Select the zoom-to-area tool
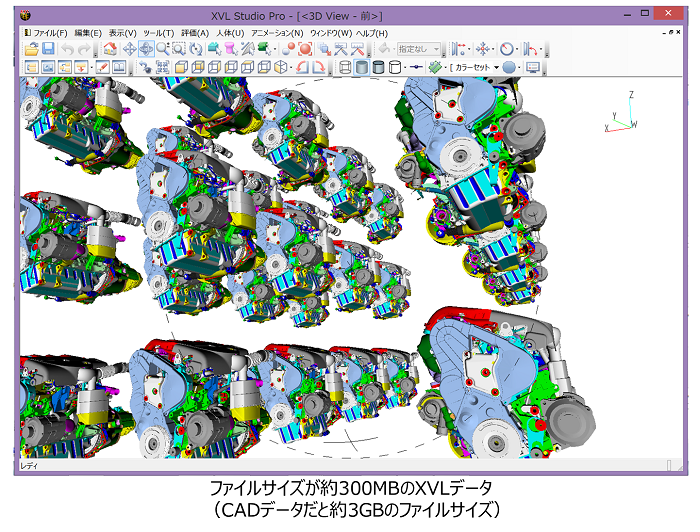 (178, 48)
